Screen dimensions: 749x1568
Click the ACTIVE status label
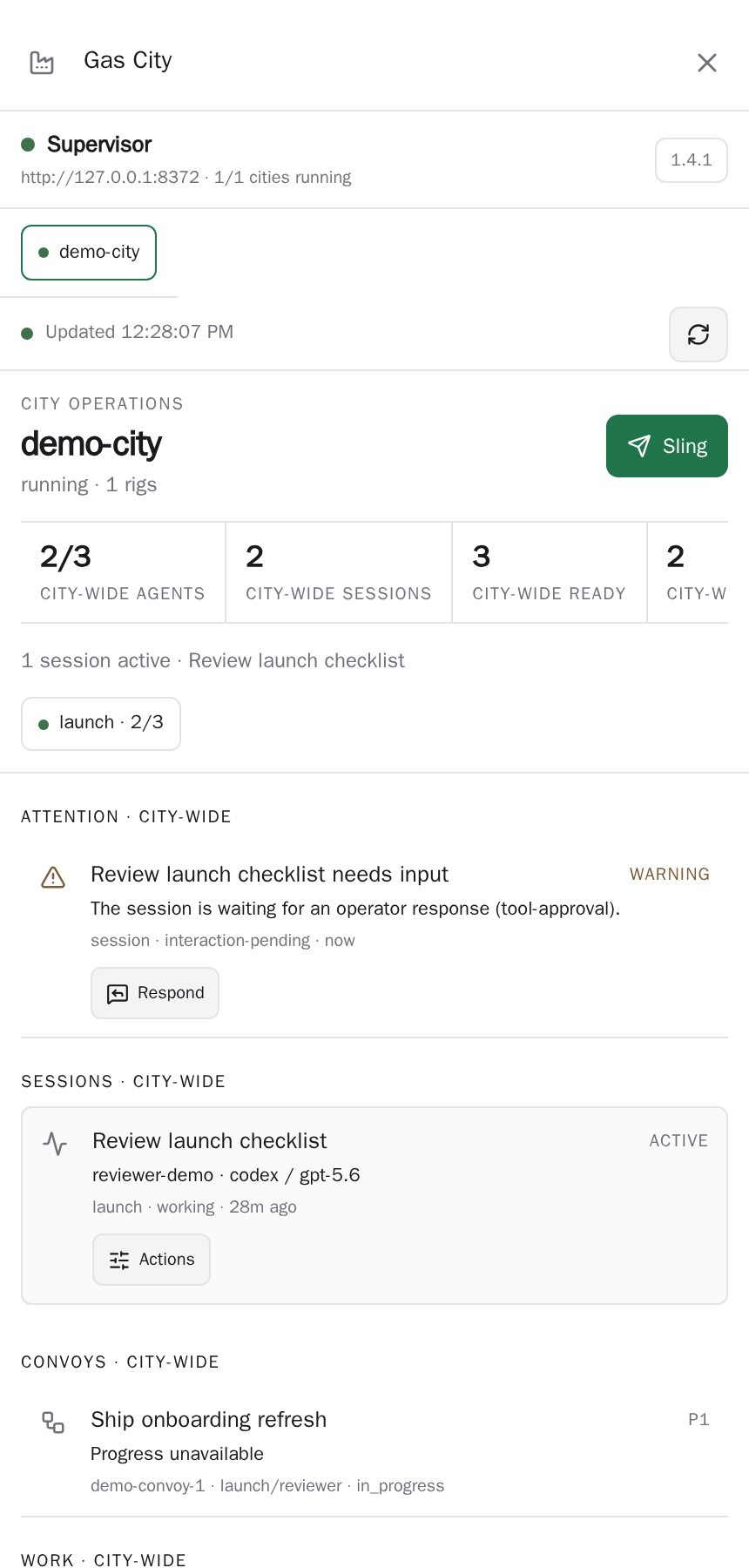(x=678, y=1140)
